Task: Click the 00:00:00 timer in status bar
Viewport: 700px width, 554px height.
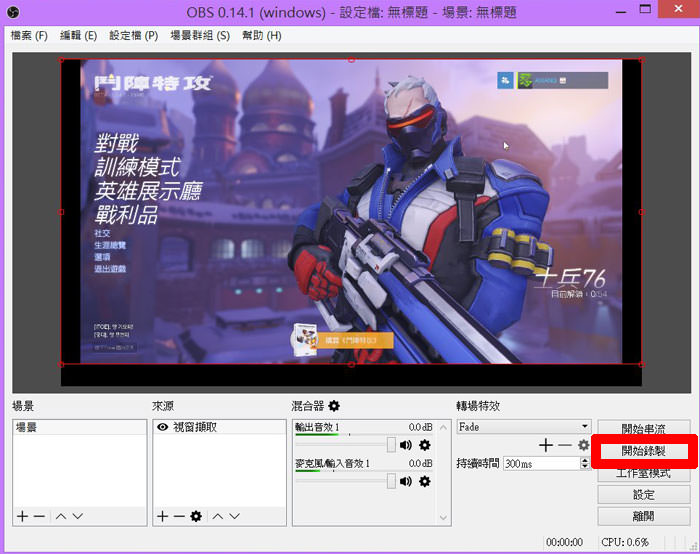Action: [564, 542]
